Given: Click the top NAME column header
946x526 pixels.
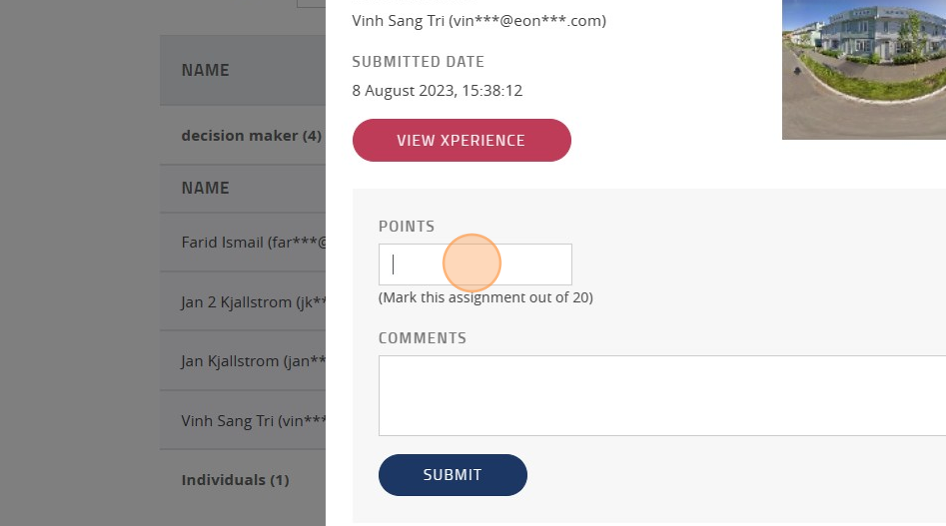Looking at the screenshot, I should coord(205,70).
